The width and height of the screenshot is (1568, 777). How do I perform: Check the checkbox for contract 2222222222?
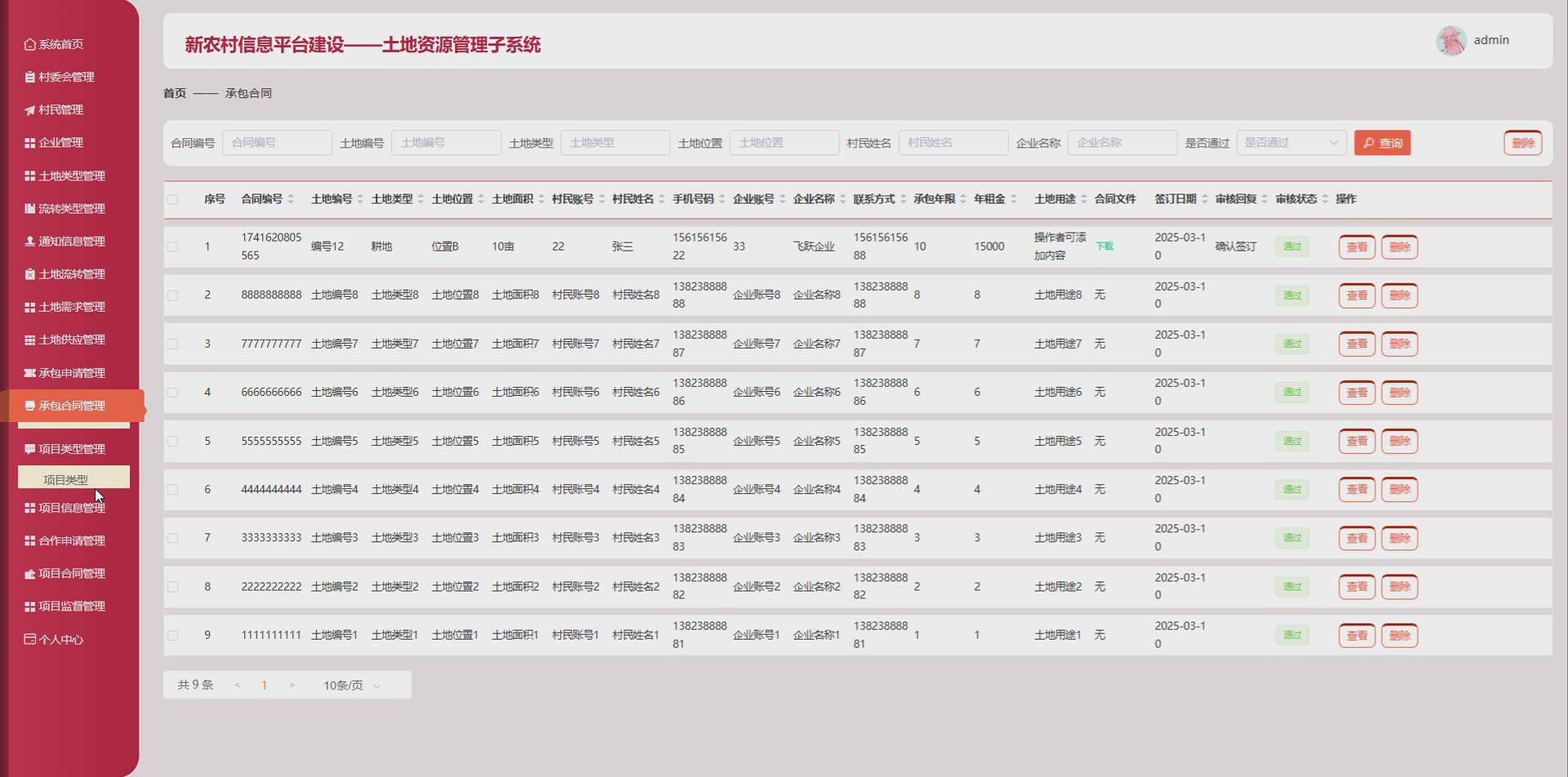[x=172, y=587]
